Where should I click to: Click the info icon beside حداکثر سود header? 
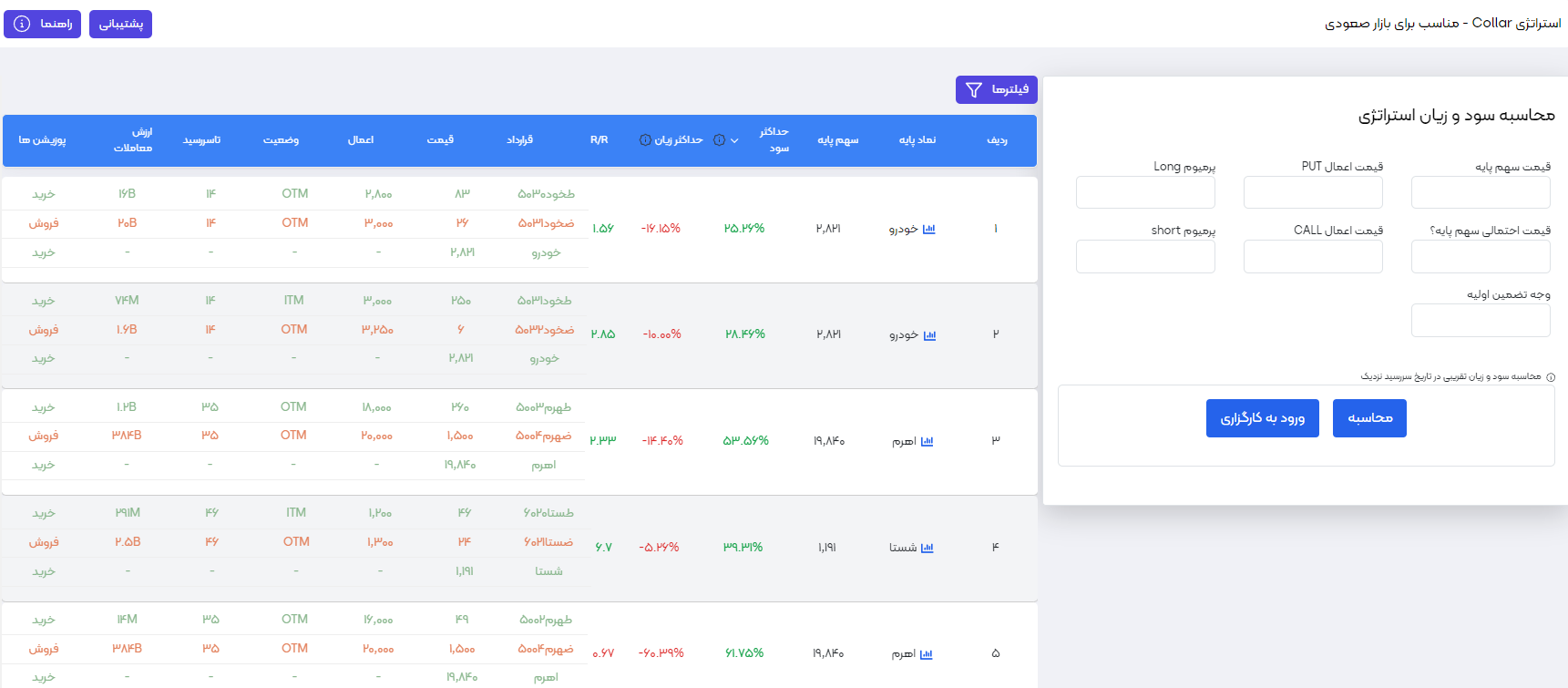[x=720, y=140]
